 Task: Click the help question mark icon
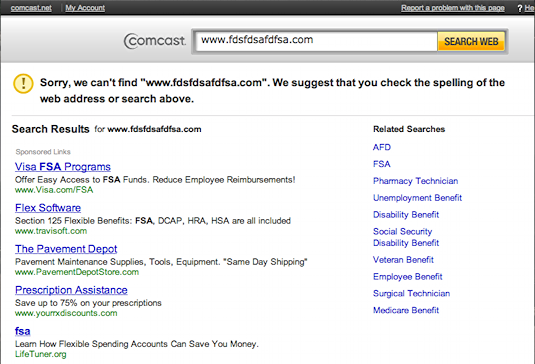(x=520, y=8)
